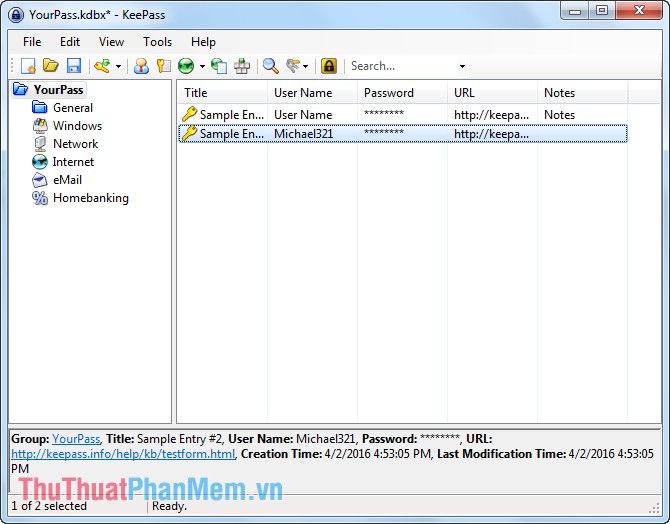Click the Show Entries keys icon
Image resolution: width=670 pixels, height=524 pixels.
point(293,66)
